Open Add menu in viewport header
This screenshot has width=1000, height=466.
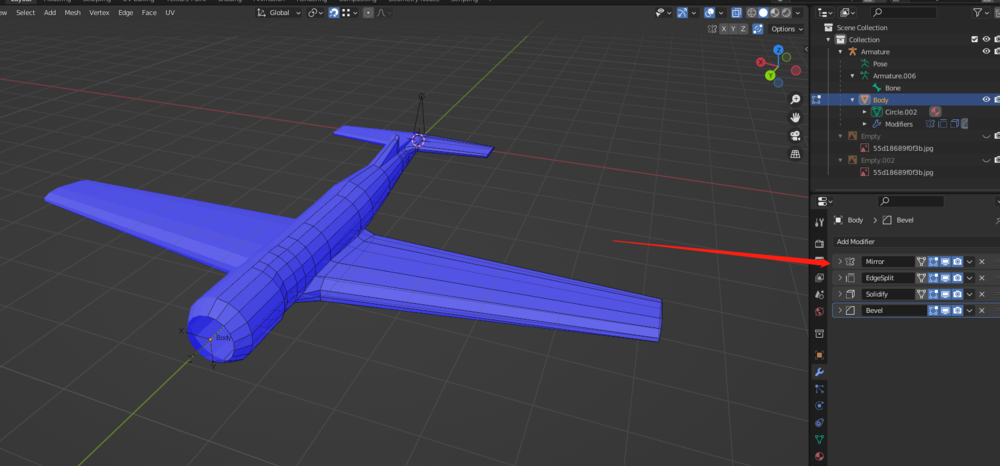(50, 13)
